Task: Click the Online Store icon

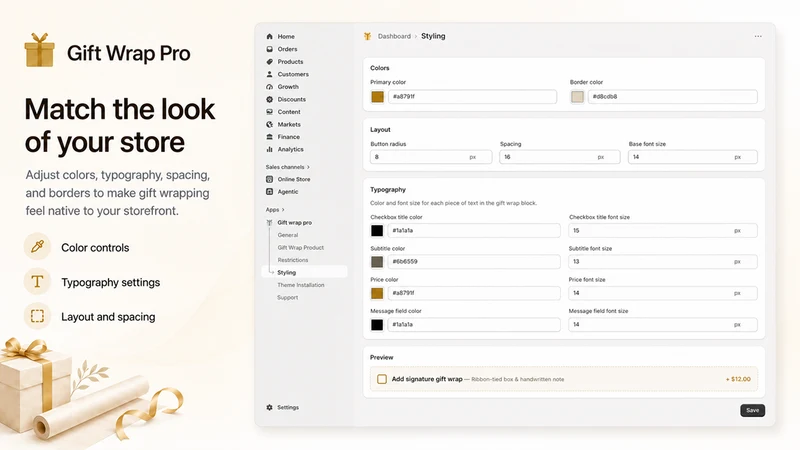Action: (269, 179)
